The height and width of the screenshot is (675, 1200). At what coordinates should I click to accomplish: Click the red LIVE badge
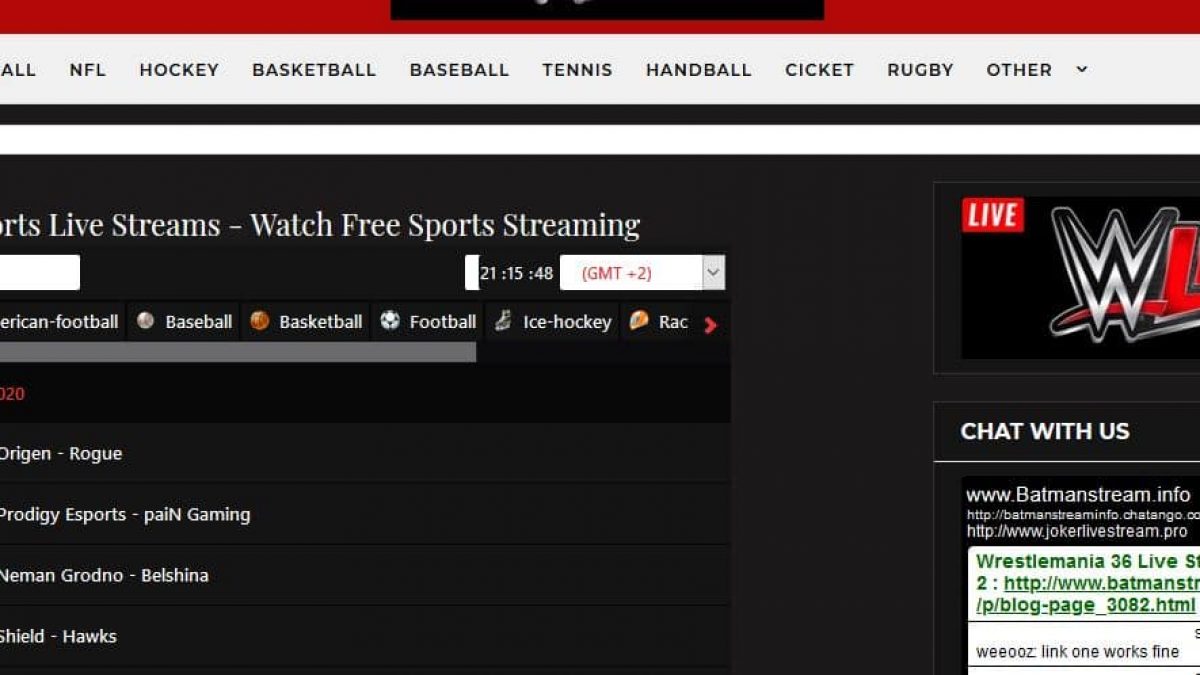point(992,215)
